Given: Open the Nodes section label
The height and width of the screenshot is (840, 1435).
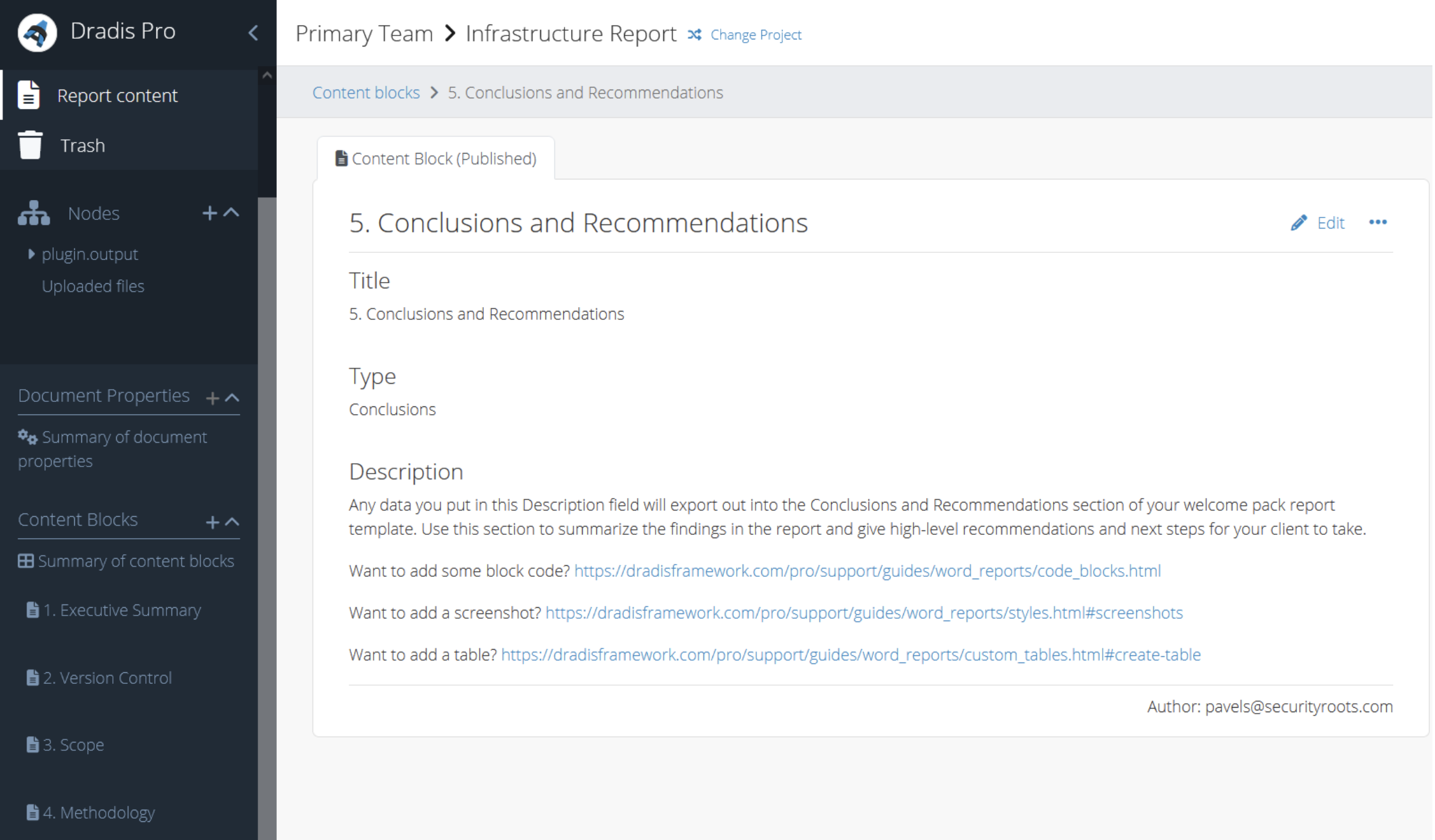Looking at the screenshot, I should tap(94, 213).
